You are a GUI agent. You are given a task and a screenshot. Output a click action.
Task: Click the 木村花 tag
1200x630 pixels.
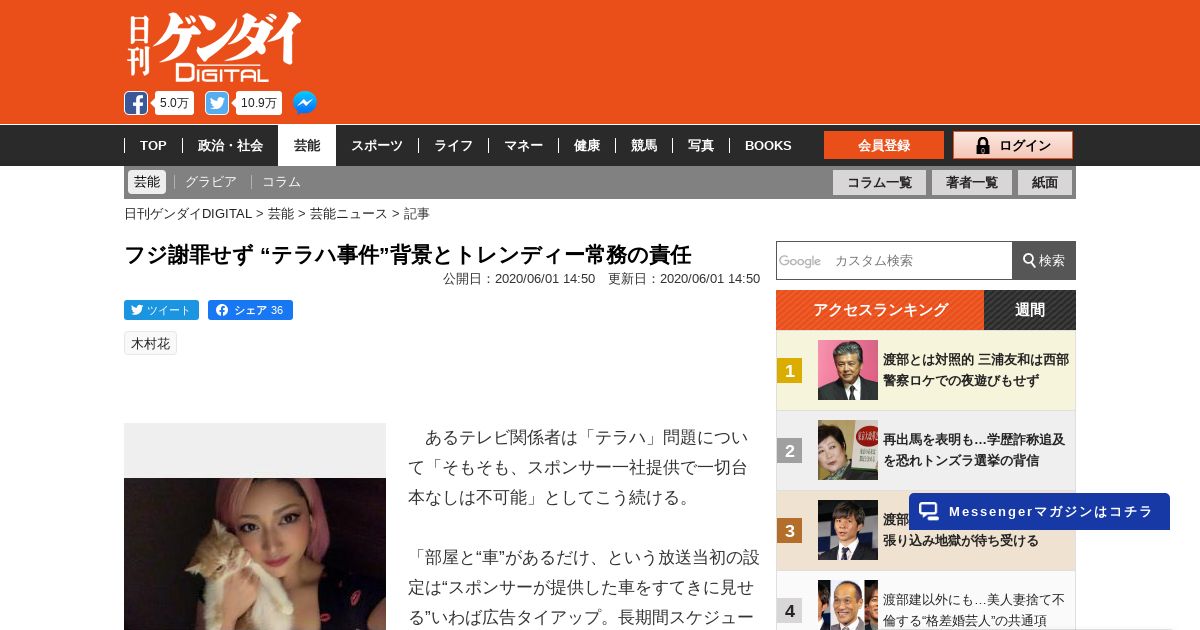[x=151, y=343]
